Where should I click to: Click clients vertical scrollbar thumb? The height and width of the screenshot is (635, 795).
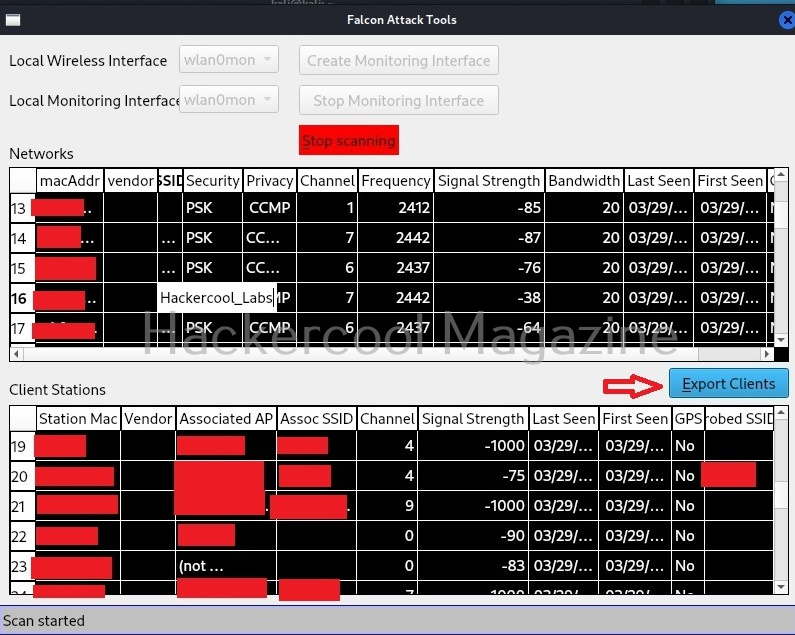[x=781, y=496]
